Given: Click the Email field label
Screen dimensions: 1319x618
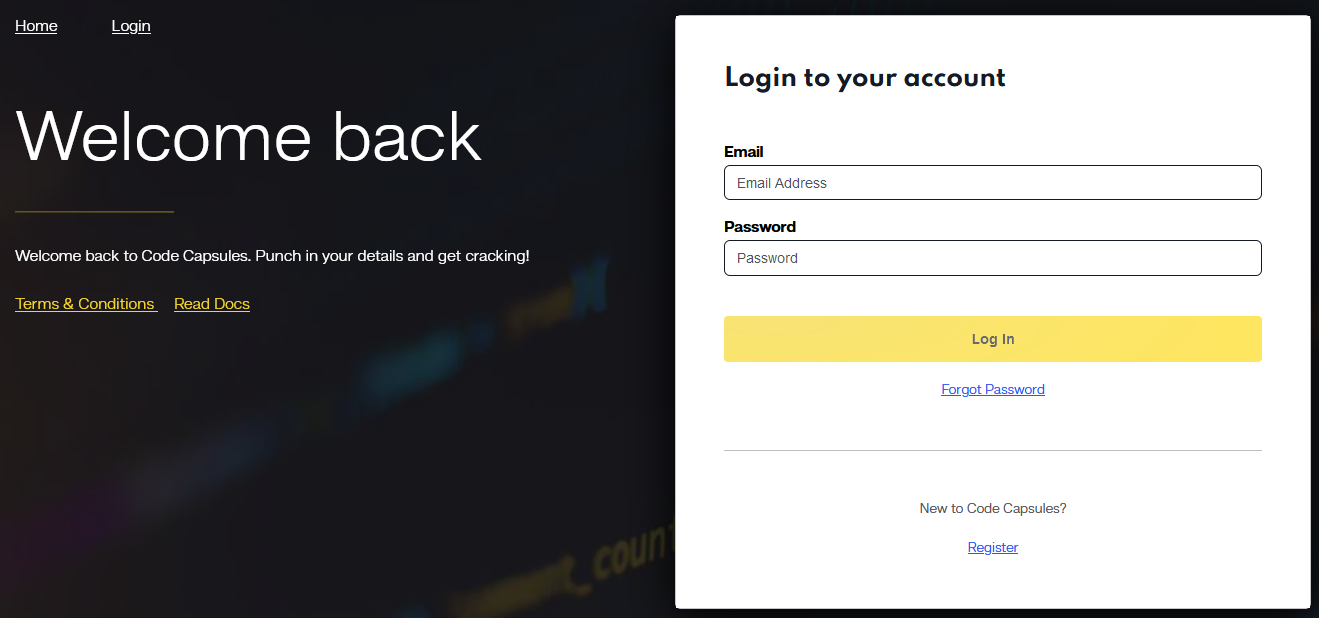Looking at the screenshot, I should tap(743, 151).
